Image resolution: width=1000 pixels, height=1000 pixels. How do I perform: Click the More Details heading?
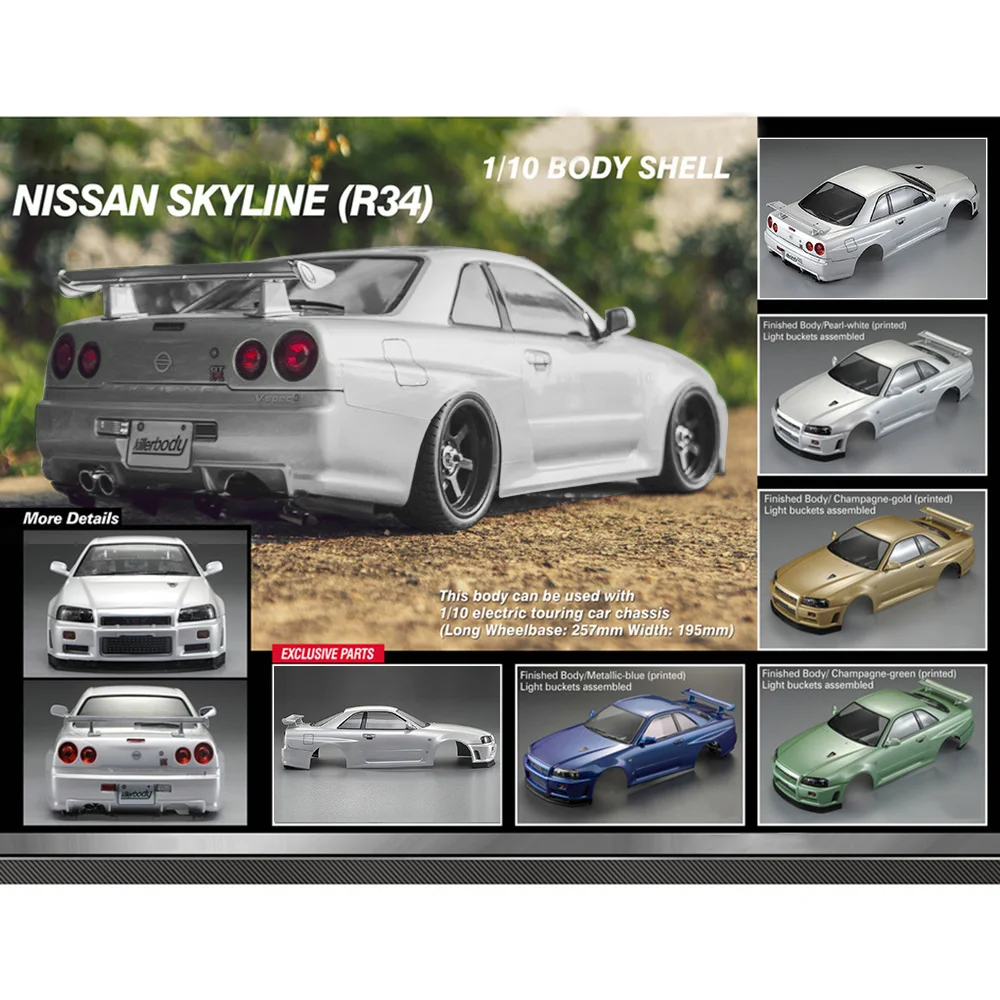pos(71,518)
